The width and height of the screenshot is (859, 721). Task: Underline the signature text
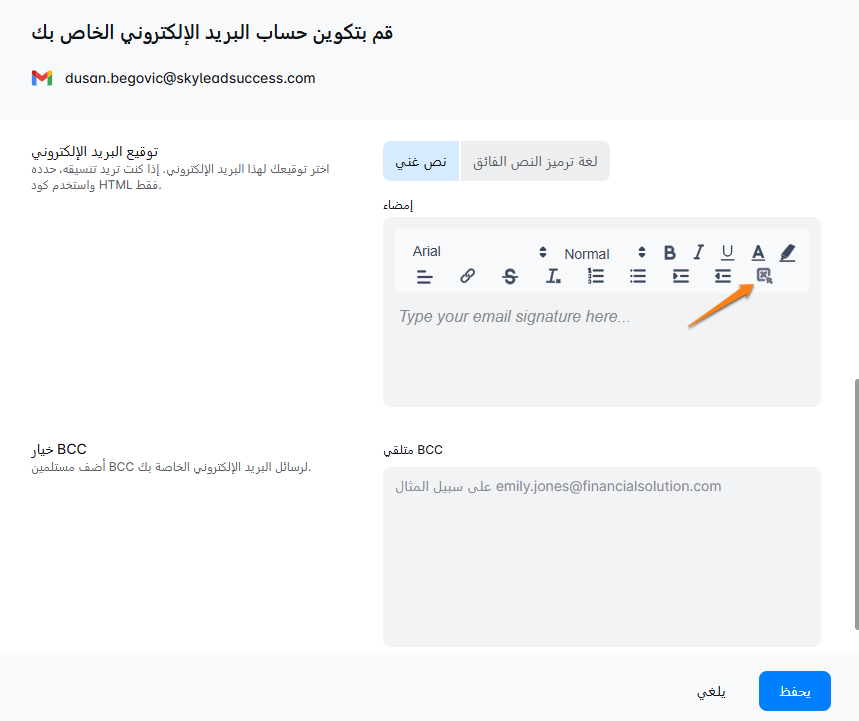(728, 253)
